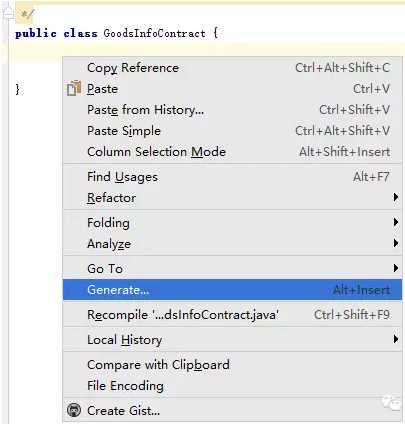The width and height of the screenshot is (405, 424).
Task: Choose Copy Reference menu entry
Action: point(232,68)
